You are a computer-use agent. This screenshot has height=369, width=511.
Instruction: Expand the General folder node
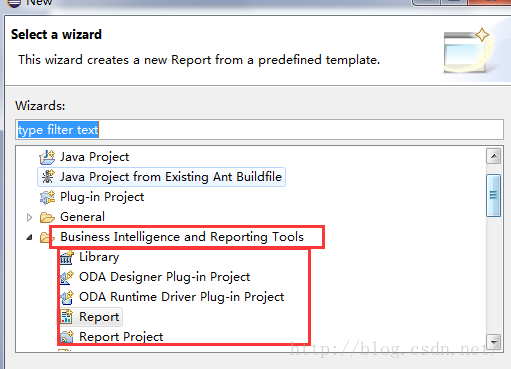coord(29,217)
